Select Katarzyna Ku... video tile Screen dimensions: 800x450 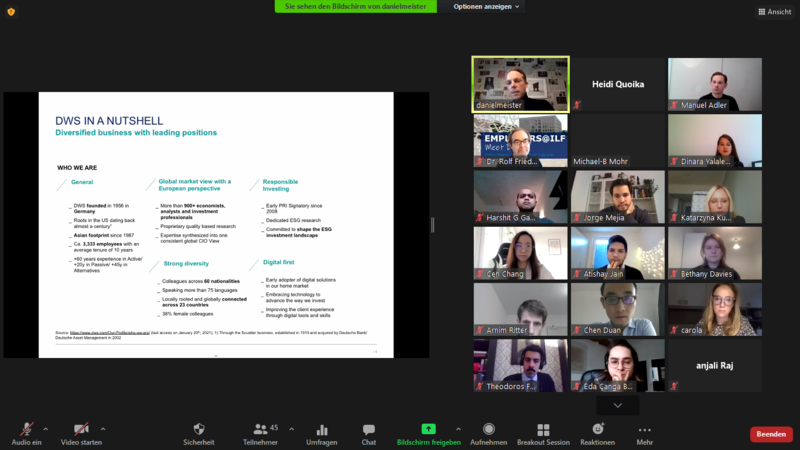[x=715, y=197]
